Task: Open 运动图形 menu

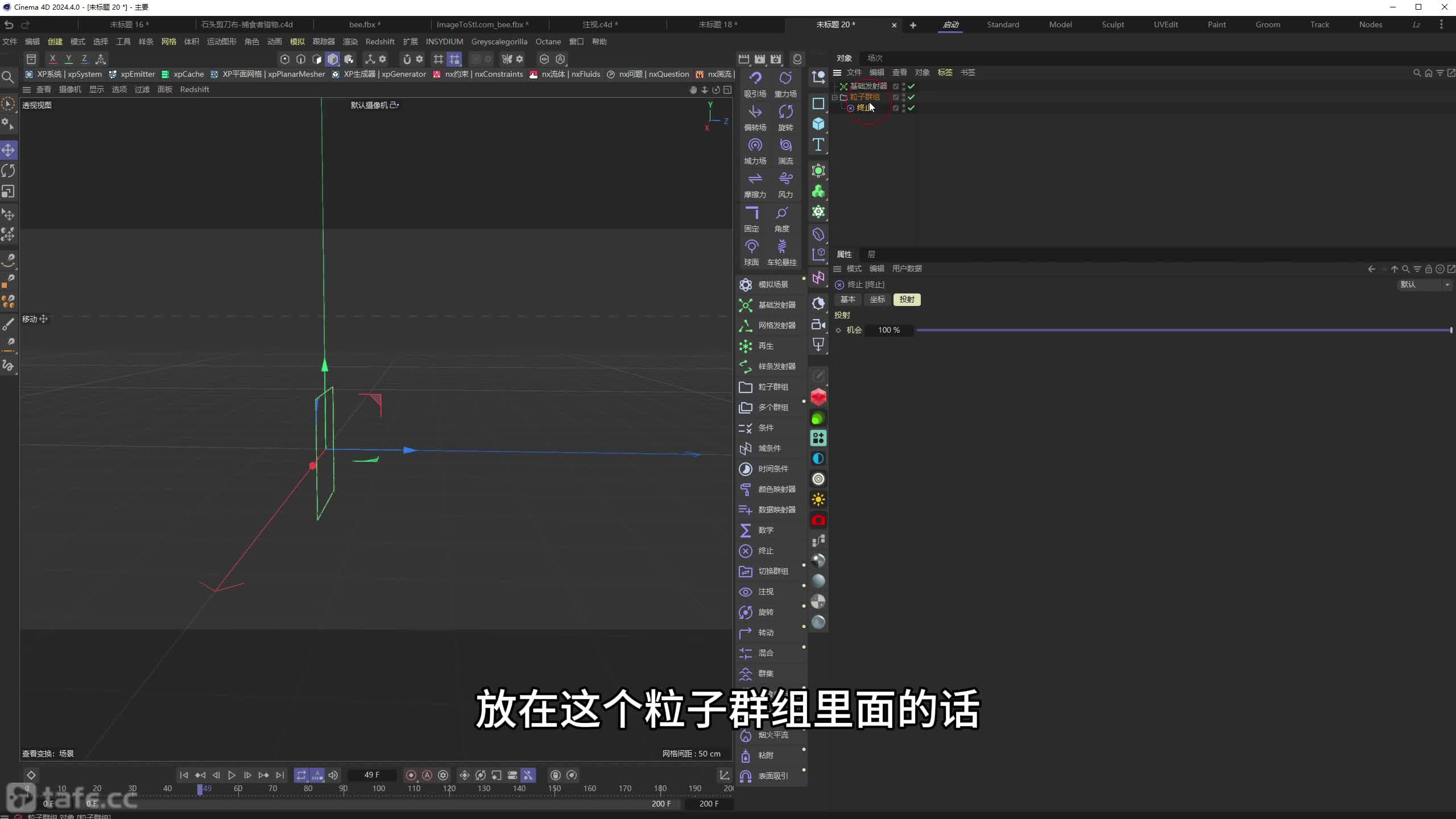Action: click(x=221, y=42)
